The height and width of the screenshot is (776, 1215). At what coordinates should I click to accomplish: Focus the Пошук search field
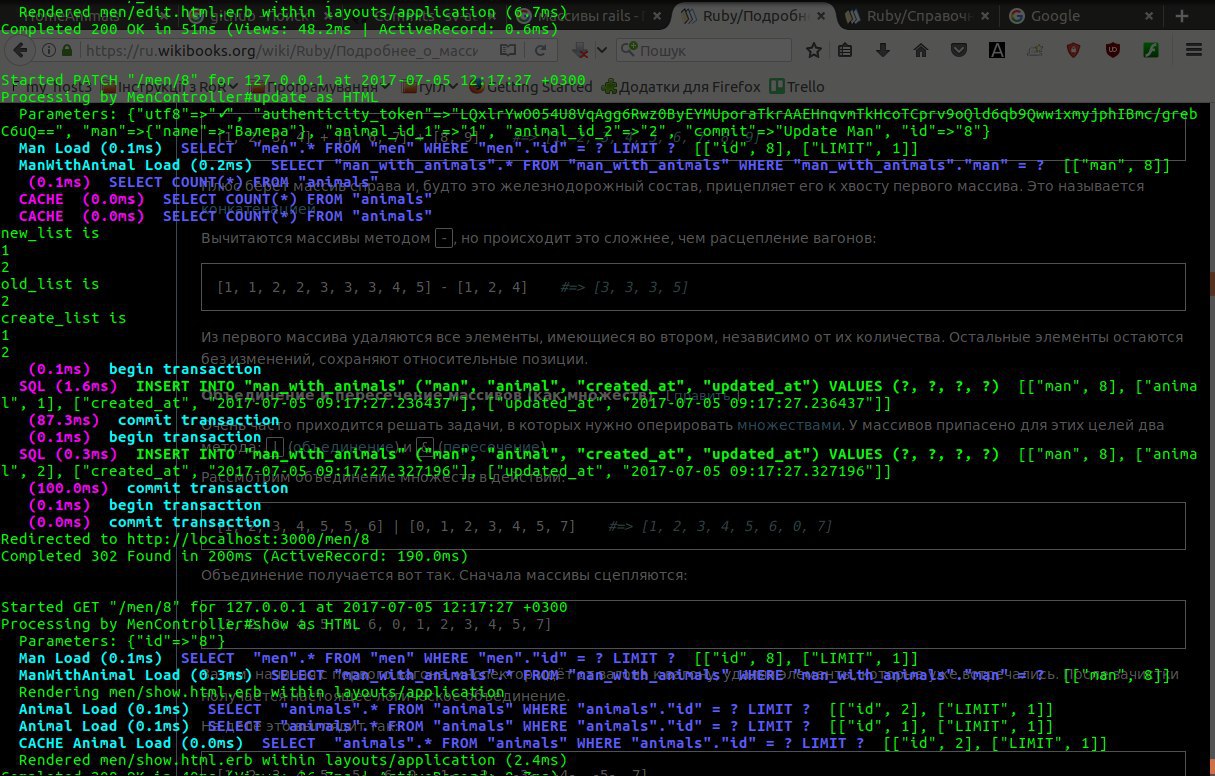click(x=710, y=50)
